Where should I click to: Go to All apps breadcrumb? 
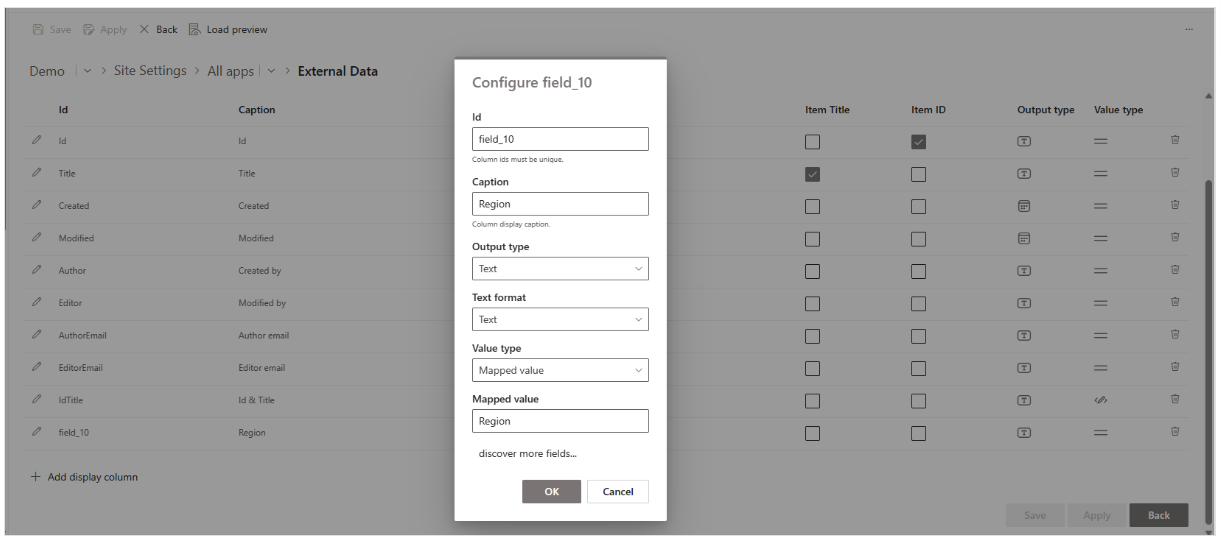(x=231, y=71)
